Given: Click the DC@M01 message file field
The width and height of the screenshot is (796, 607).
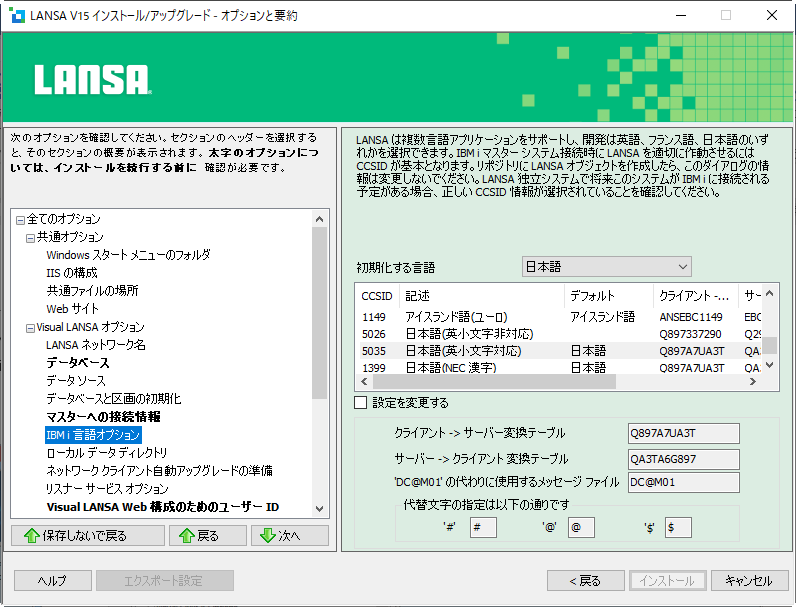Looking at the screenshot, I should [683, 482].
